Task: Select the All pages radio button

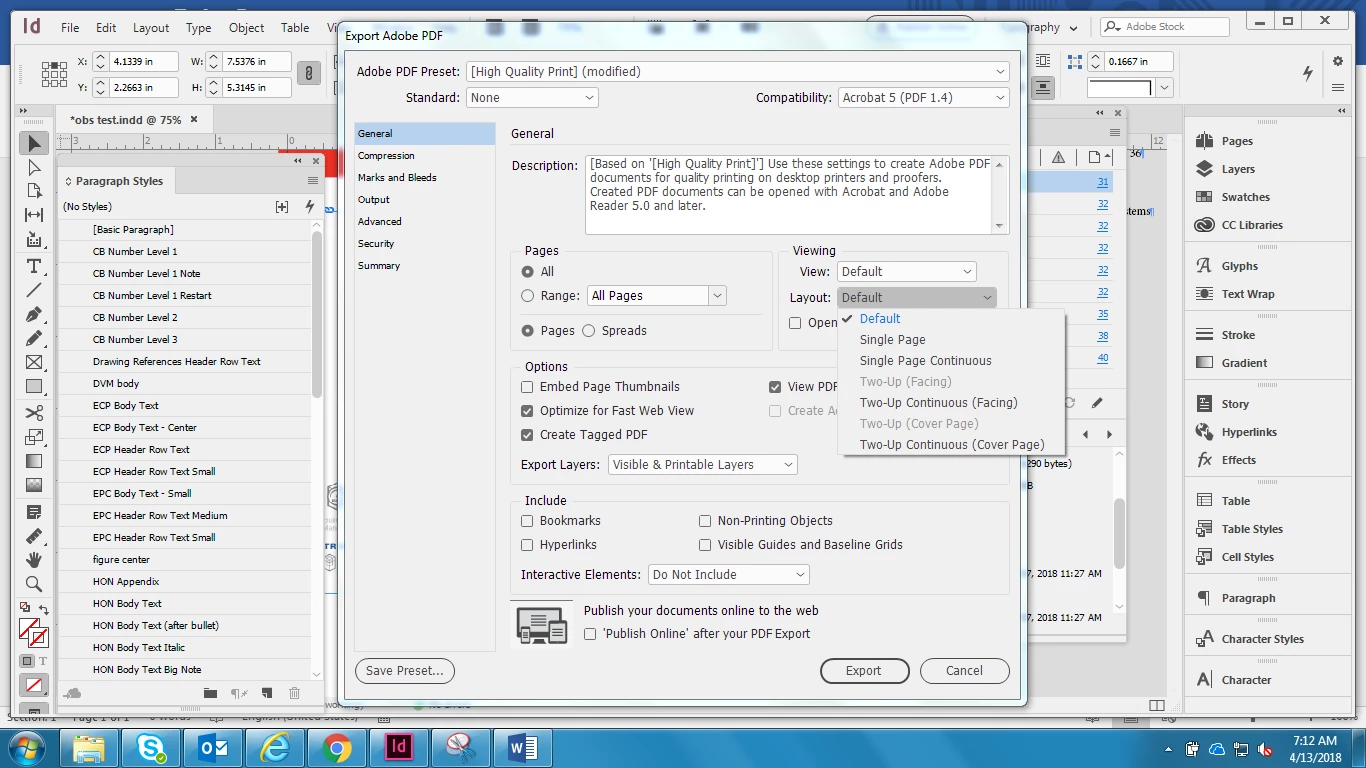Action: coord(528,272)
